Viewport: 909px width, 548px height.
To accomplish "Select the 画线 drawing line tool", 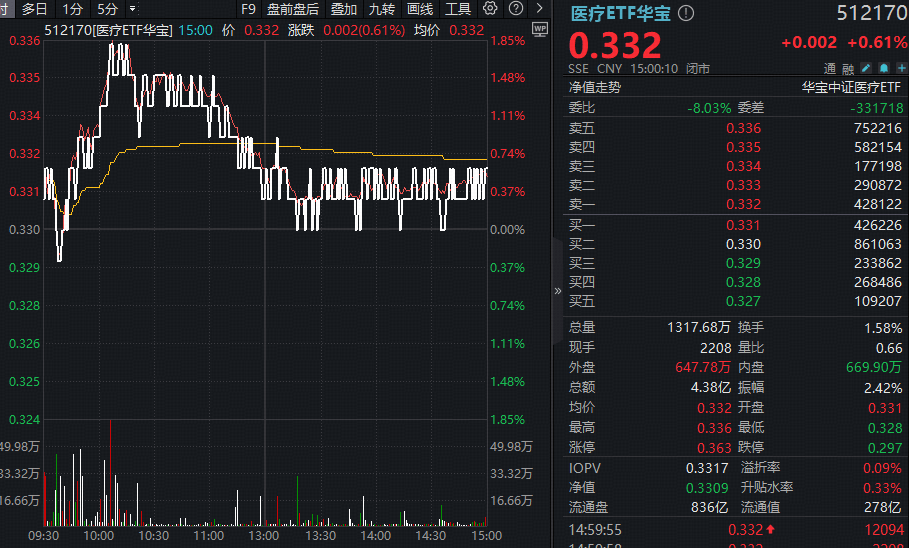I will (x=420, y=9).
